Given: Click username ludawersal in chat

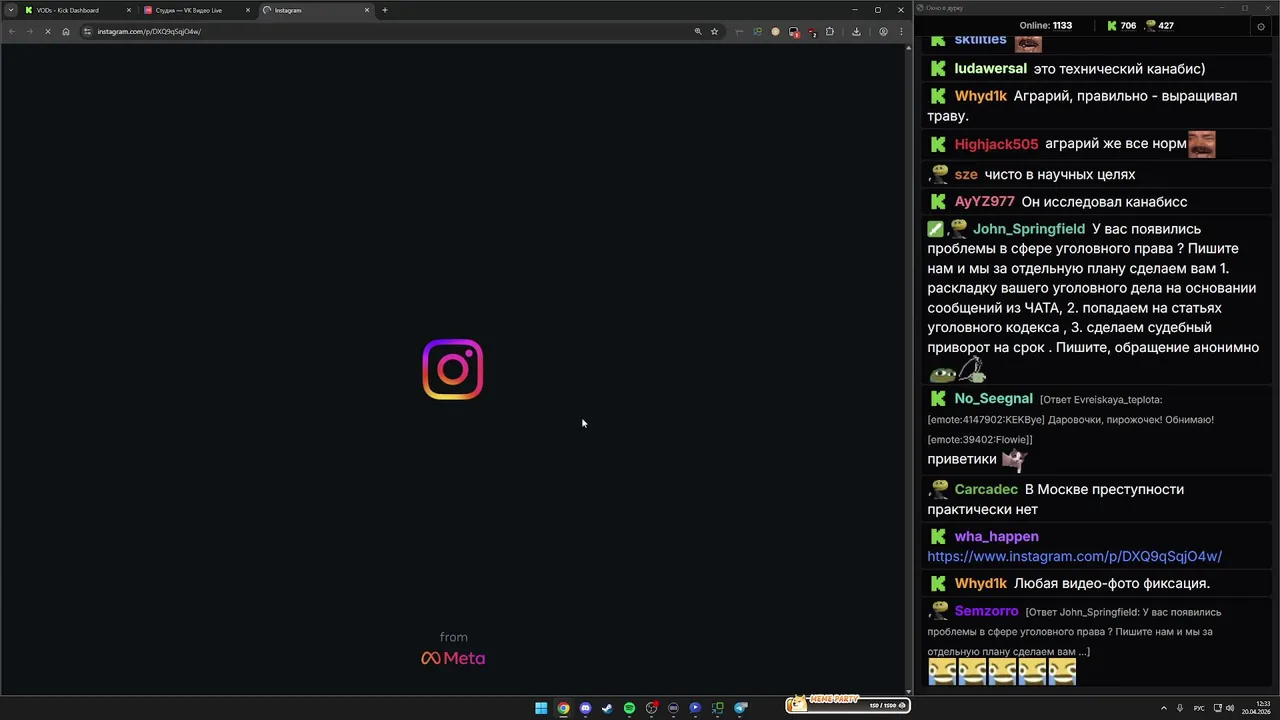Looking at the screenshot, I should 990,68.
